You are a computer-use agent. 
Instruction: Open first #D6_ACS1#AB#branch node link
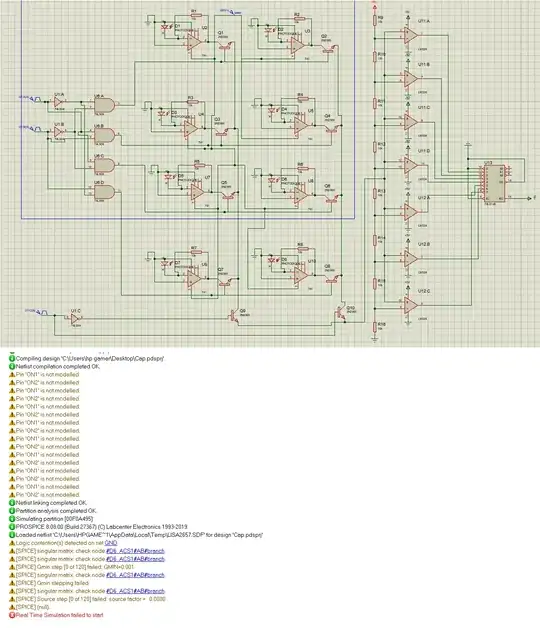[x=135, y=551]
